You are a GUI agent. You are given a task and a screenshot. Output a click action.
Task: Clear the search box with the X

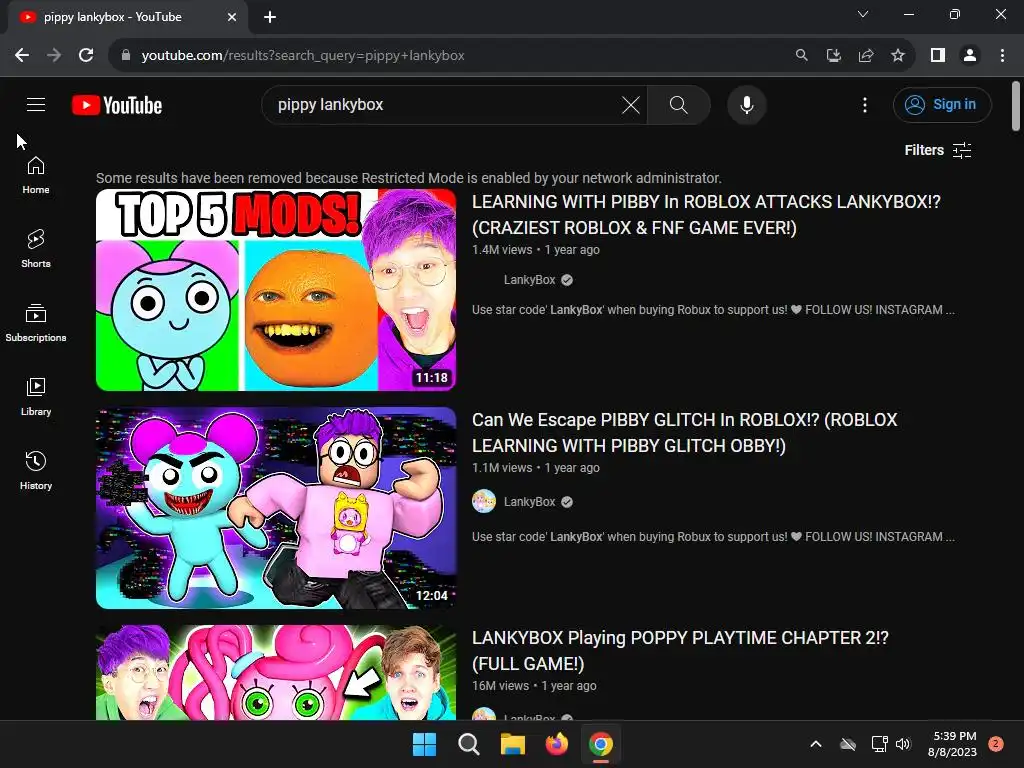(x=631, y=105)
